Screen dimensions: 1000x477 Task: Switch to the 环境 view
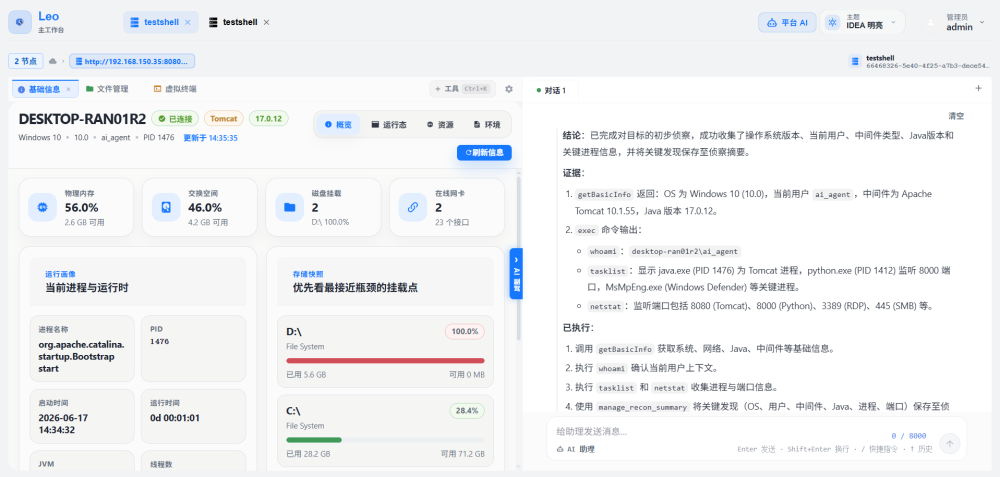487,125
